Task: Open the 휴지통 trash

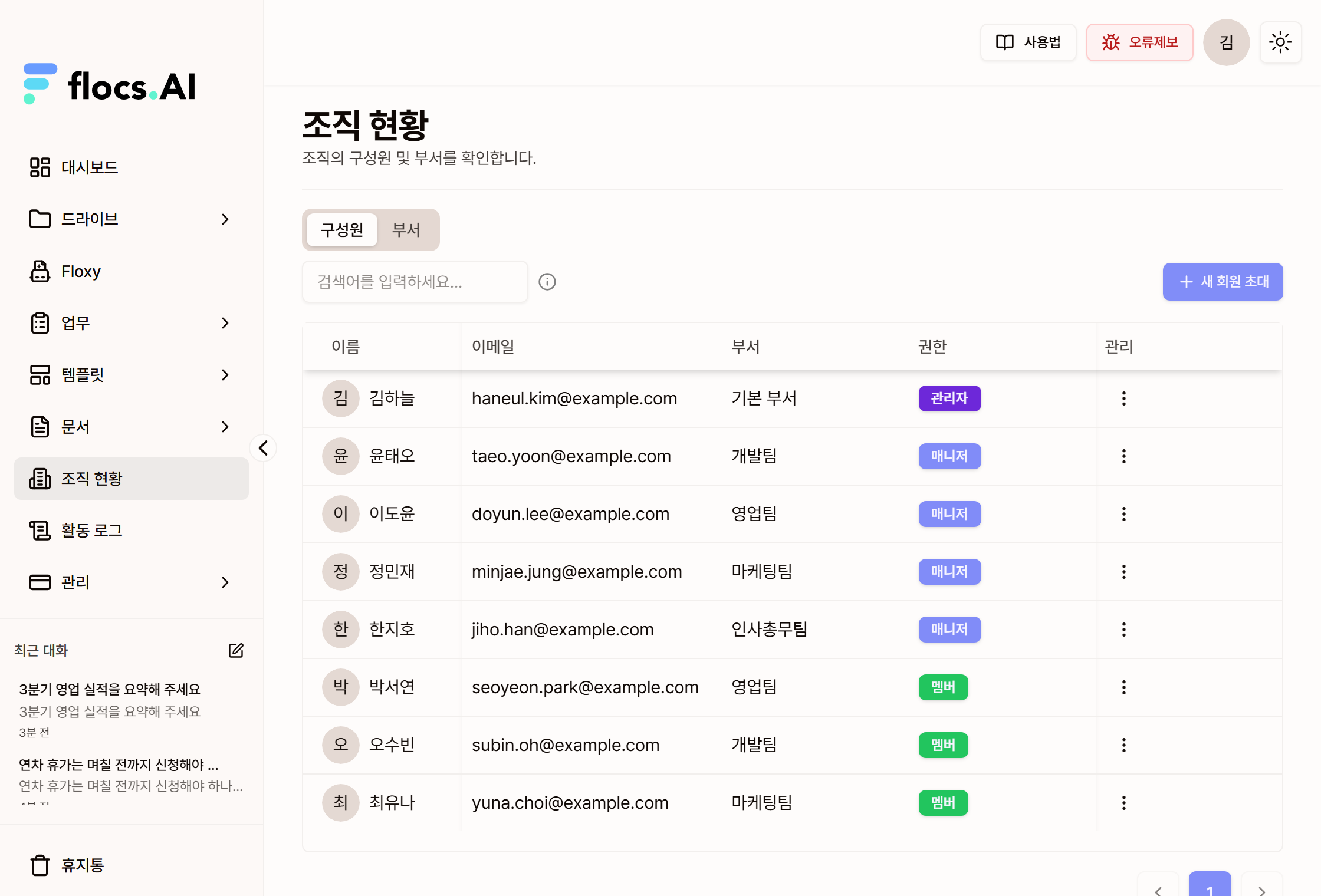Action: (132, 865)
